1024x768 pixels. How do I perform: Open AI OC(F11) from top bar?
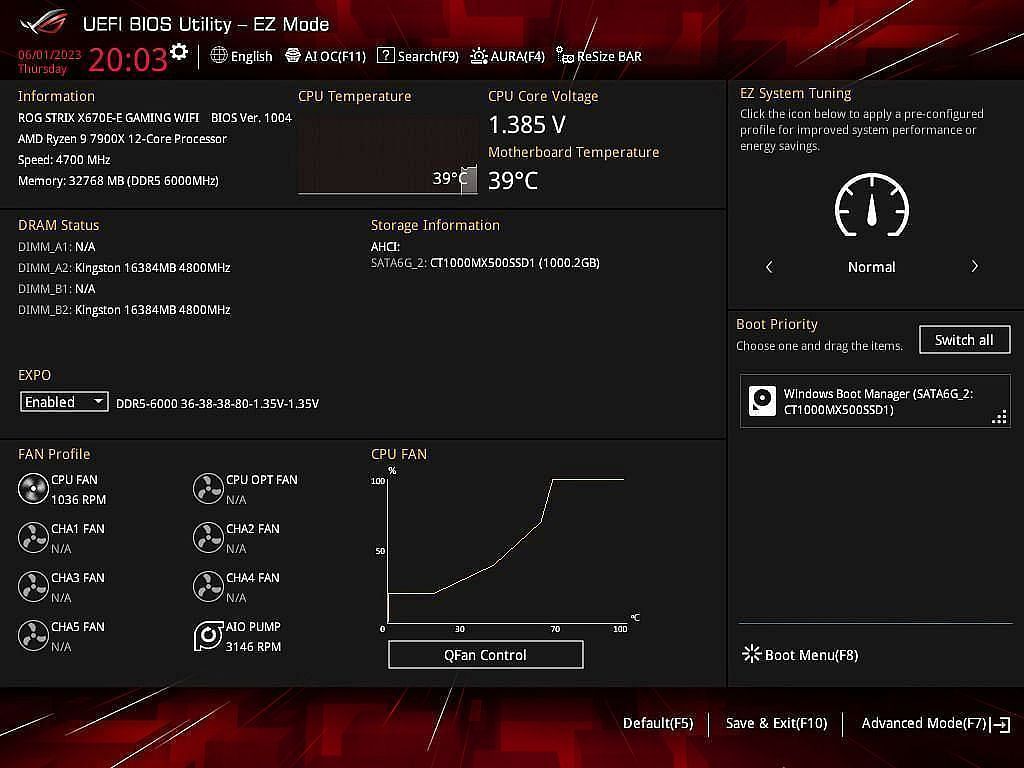[x=325, y=56]
